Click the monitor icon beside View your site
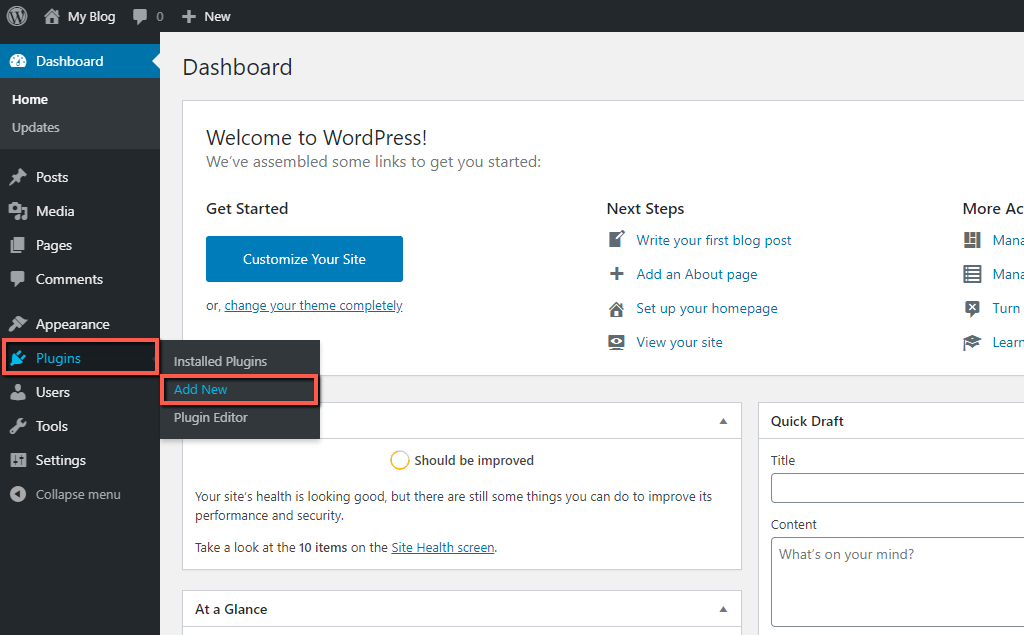The width and height of the screenshot is (1024, 635). click(x=616, y=342)
